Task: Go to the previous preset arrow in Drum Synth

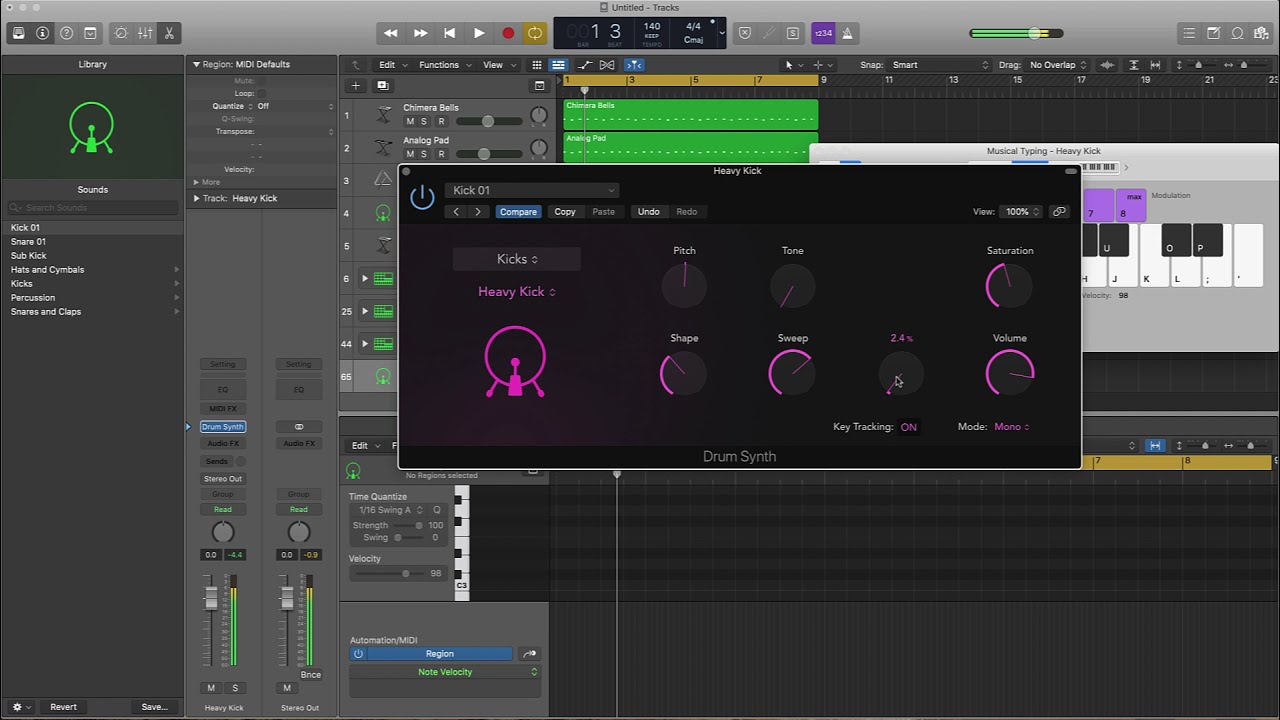Action: (x=456, y=212)
